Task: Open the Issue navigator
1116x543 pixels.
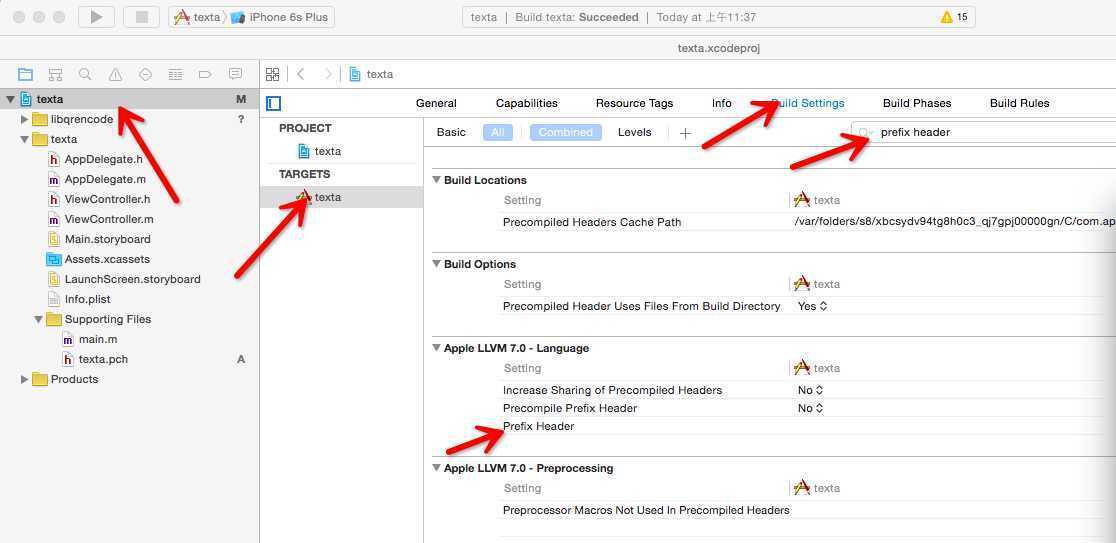Action: [115, 74]
